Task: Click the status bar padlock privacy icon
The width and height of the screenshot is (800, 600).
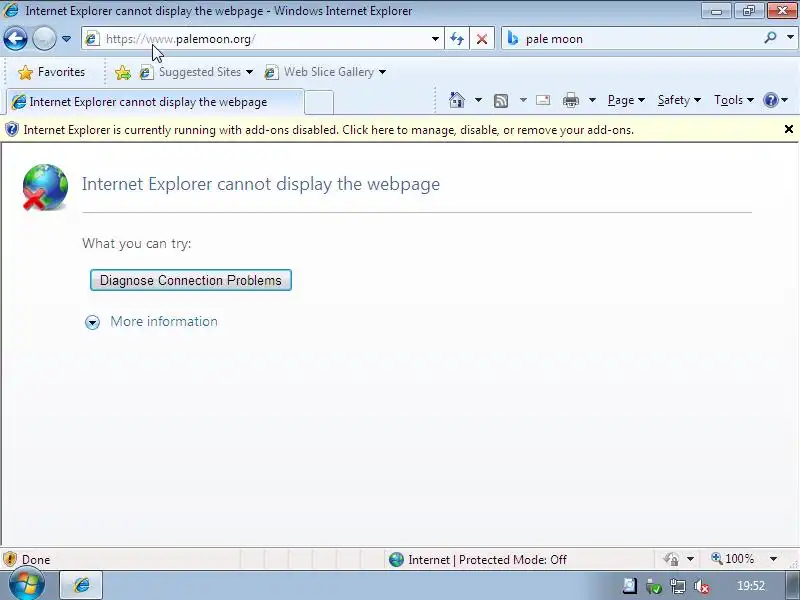Action: pyautogui.click(x=671, y=559)
